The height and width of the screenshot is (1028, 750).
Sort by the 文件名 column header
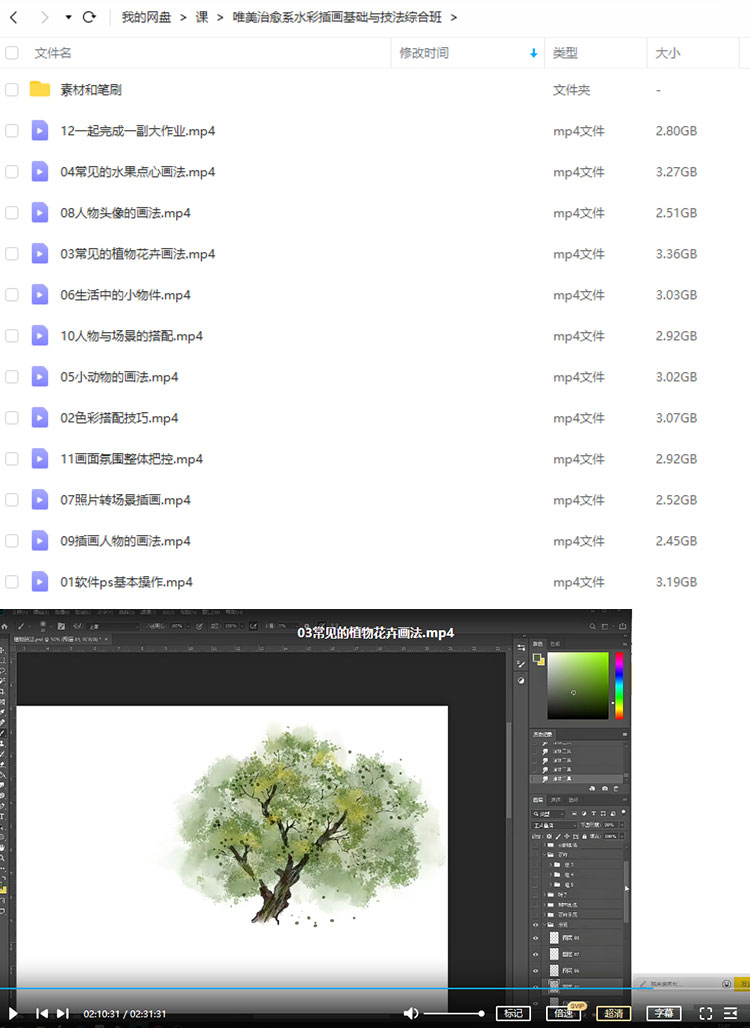tap(52, 53)
